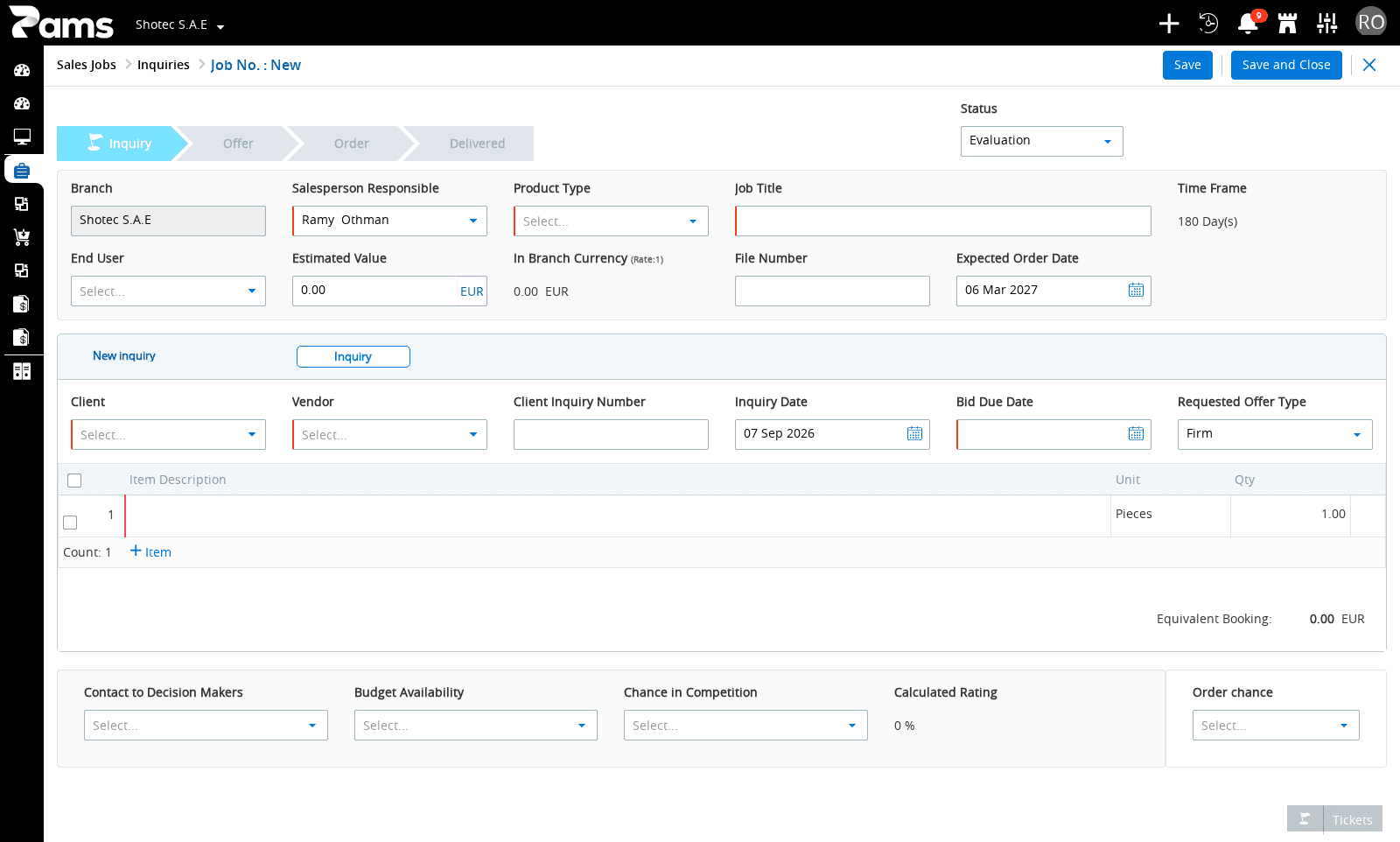This screenshot has height=842, width=1400.
Task: Open the briefcase Sales Jobs sidebar icon
Action: click(x=22, y=170)
